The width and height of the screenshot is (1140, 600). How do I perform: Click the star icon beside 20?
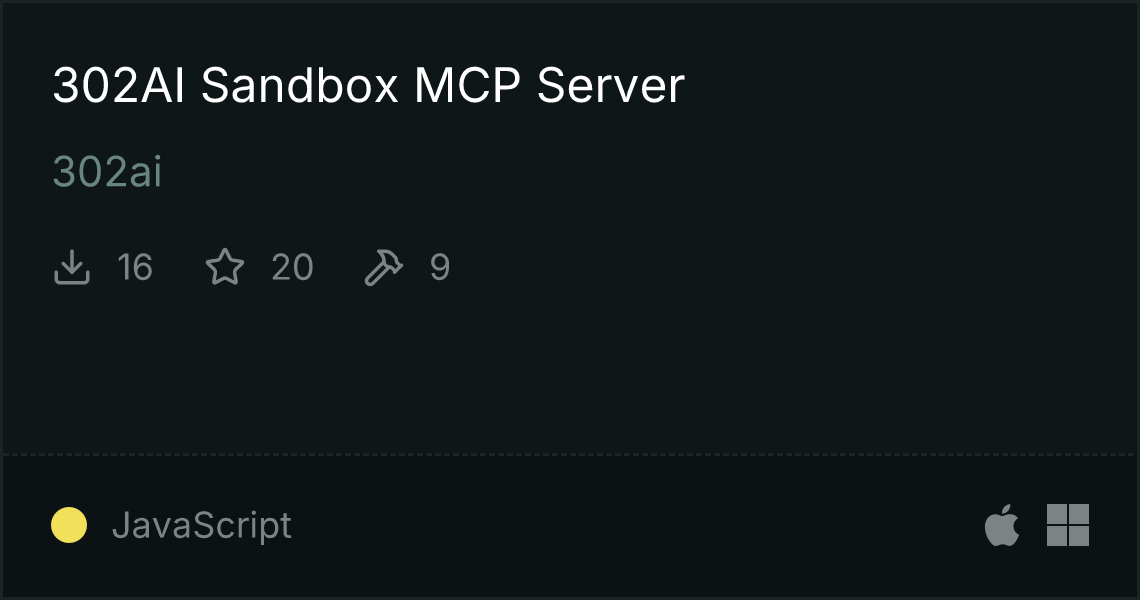click(x=225, y=267)
